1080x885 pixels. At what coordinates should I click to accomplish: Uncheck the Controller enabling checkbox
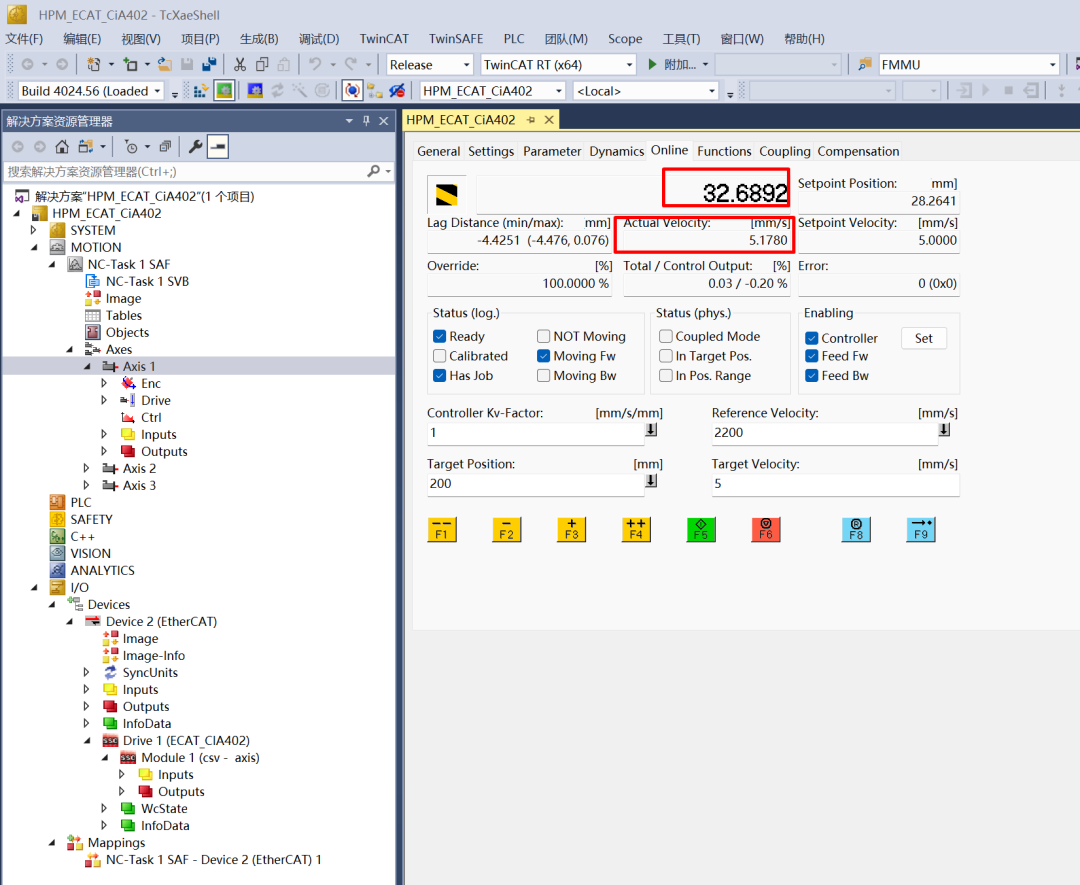coord(811,338)
